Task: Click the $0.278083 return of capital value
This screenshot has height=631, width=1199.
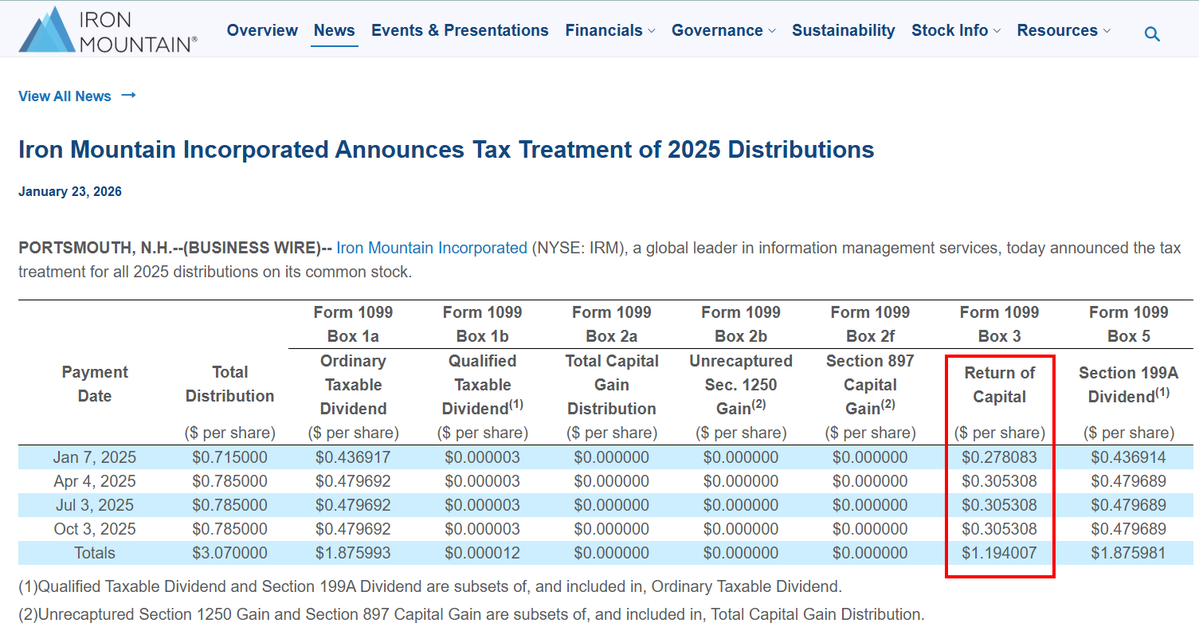Action: coord(999,457)
